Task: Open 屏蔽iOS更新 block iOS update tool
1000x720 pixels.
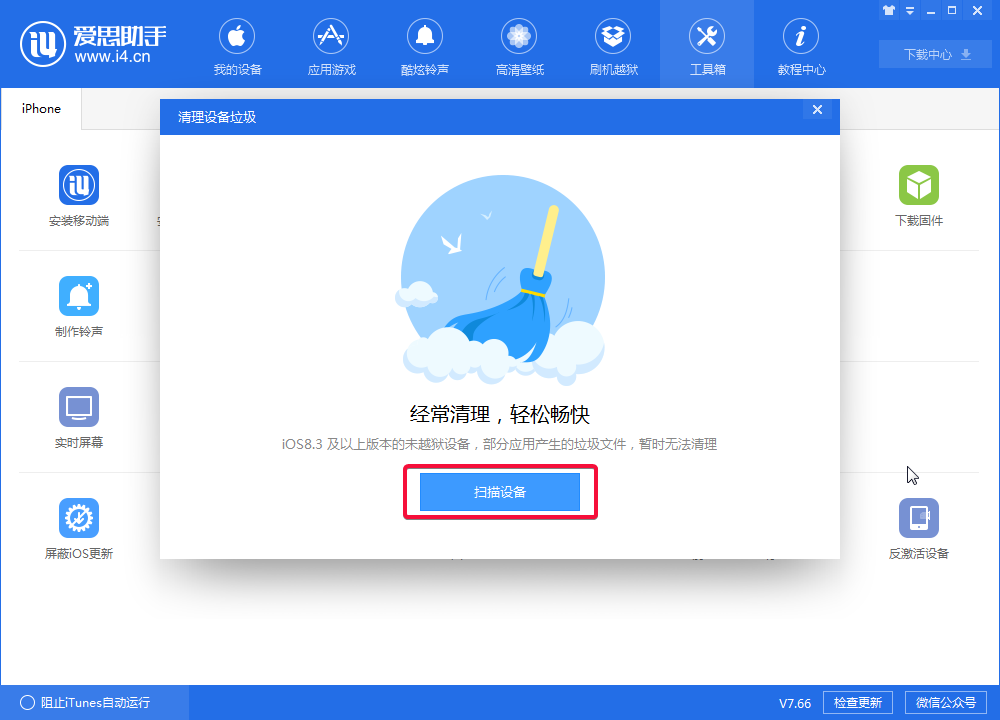Action: pos(79,525)
